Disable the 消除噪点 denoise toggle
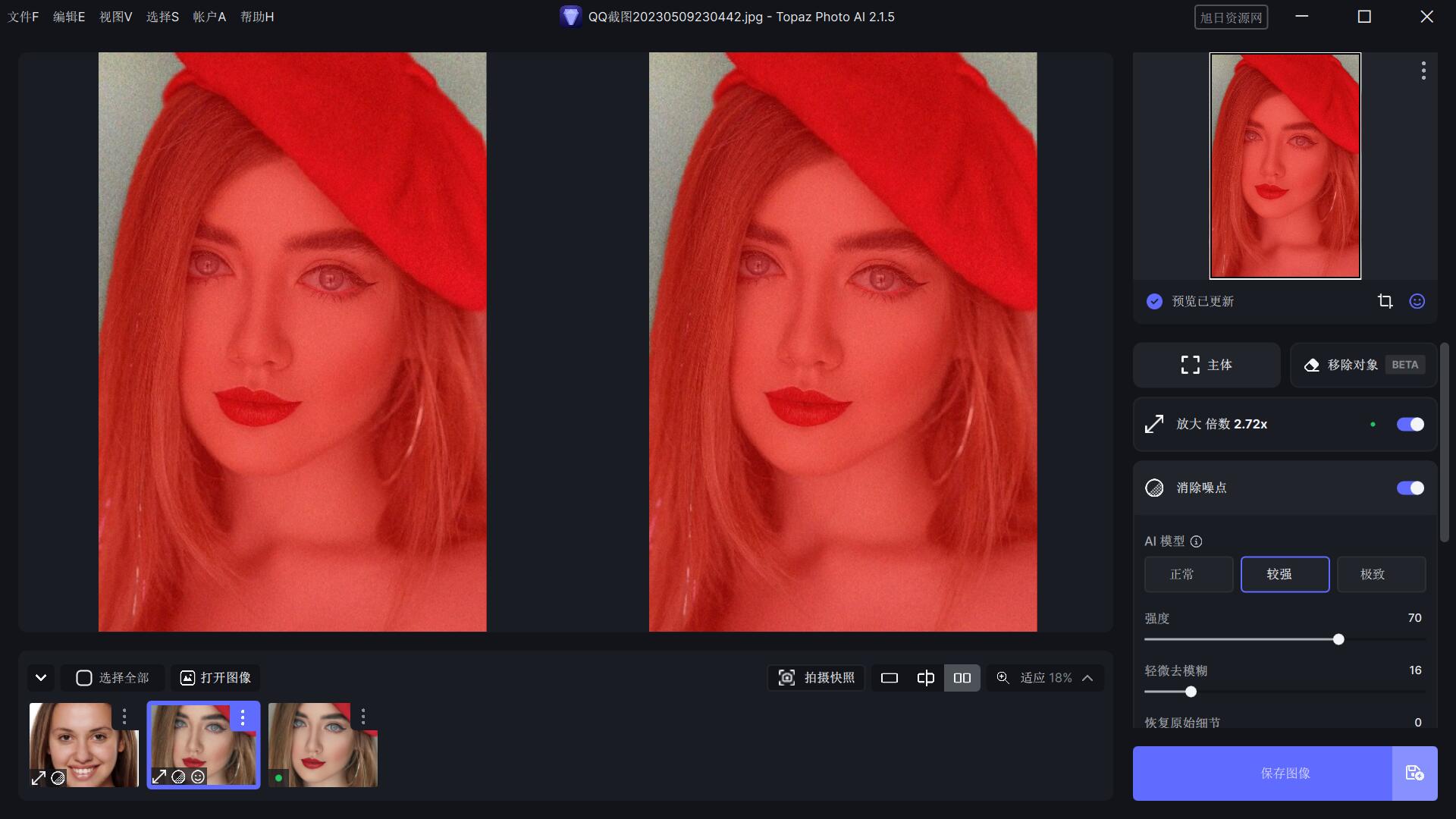 (x=1410, y=488)
